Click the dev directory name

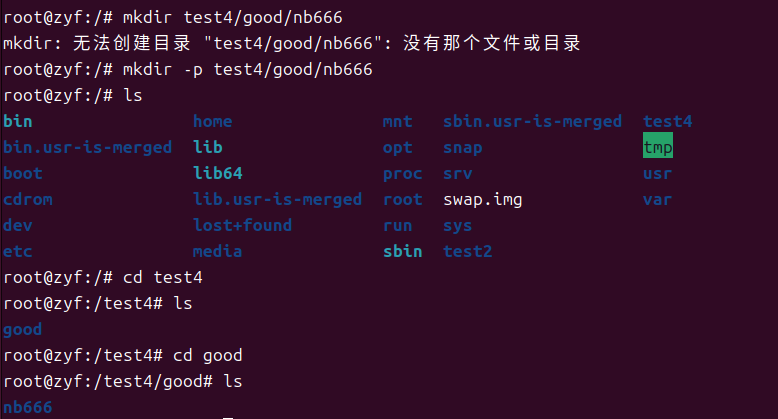tap(18, 226)
